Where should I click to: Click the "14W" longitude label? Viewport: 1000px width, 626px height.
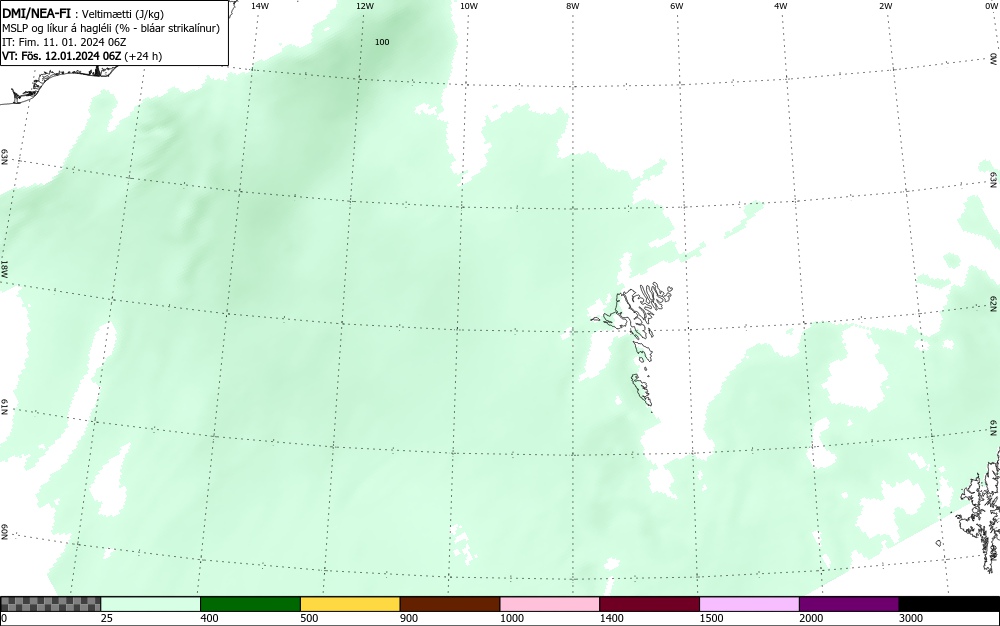click(260, 6)
